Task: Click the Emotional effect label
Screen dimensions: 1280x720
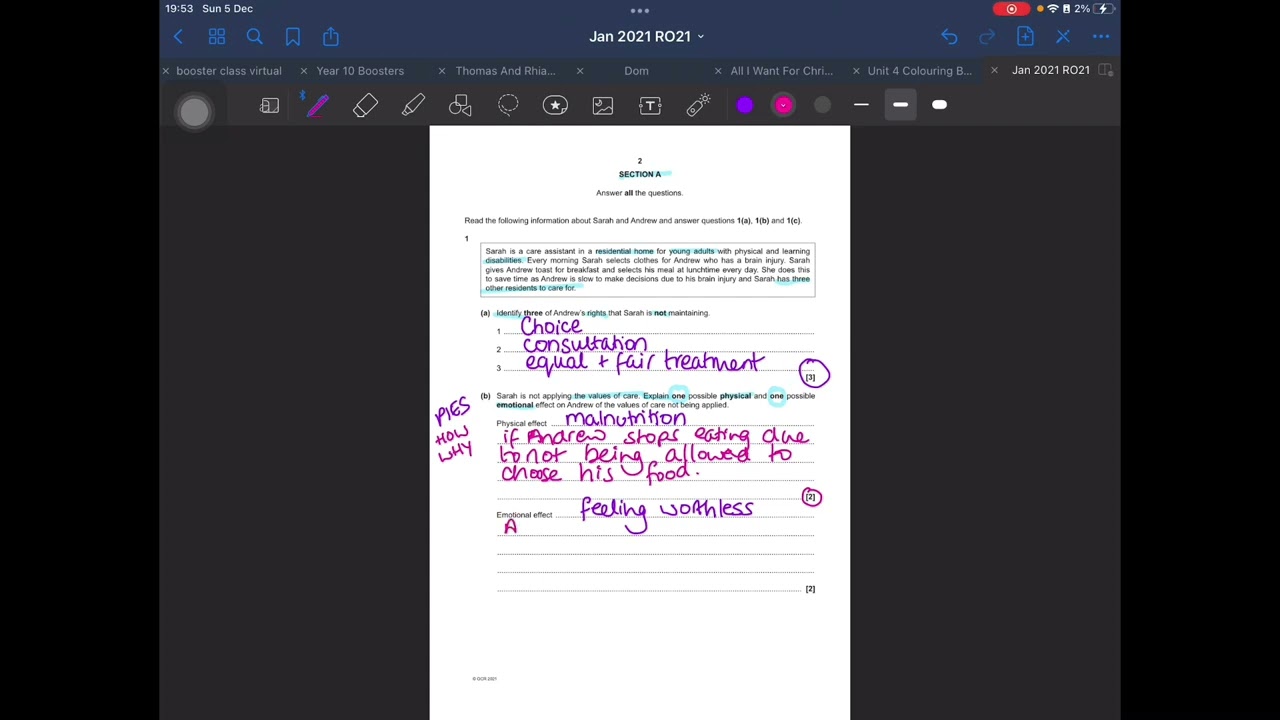Action: pos(524,515)
